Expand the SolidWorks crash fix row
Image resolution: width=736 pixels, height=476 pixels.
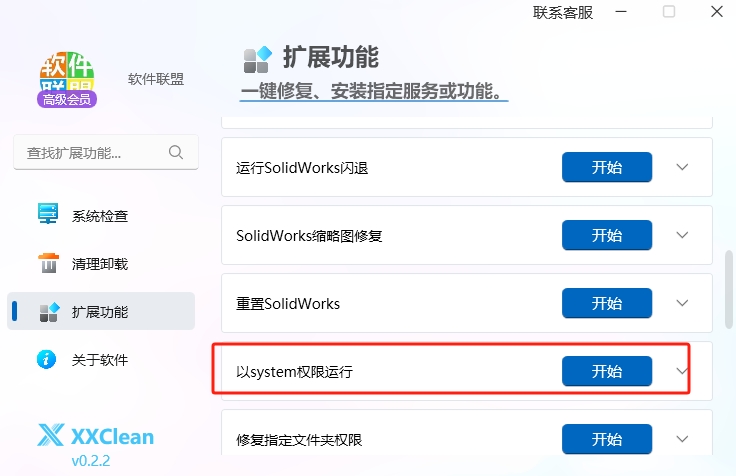click(683, 167)
